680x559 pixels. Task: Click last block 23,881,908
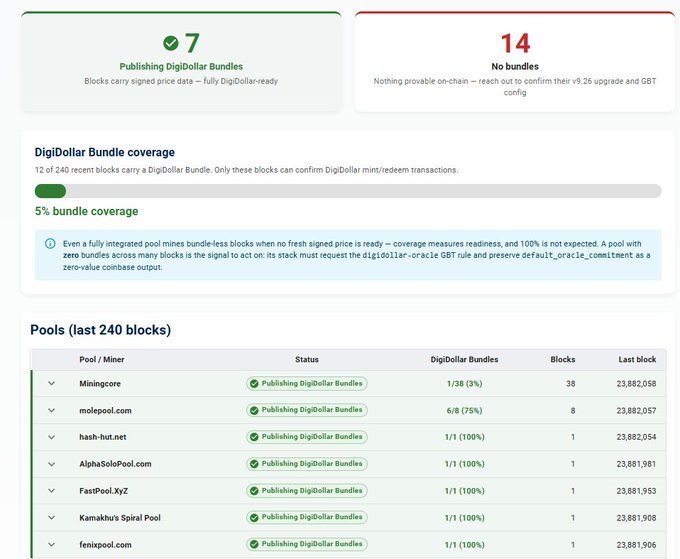click(636, 518)
